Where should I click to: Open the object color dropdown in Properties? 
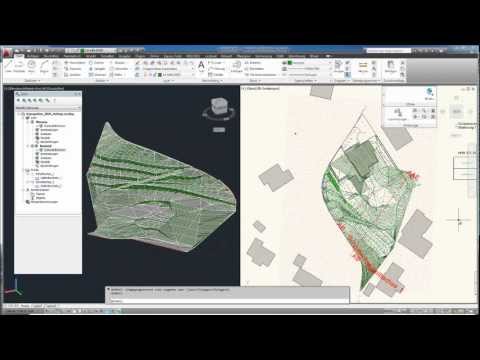(308, 63)
